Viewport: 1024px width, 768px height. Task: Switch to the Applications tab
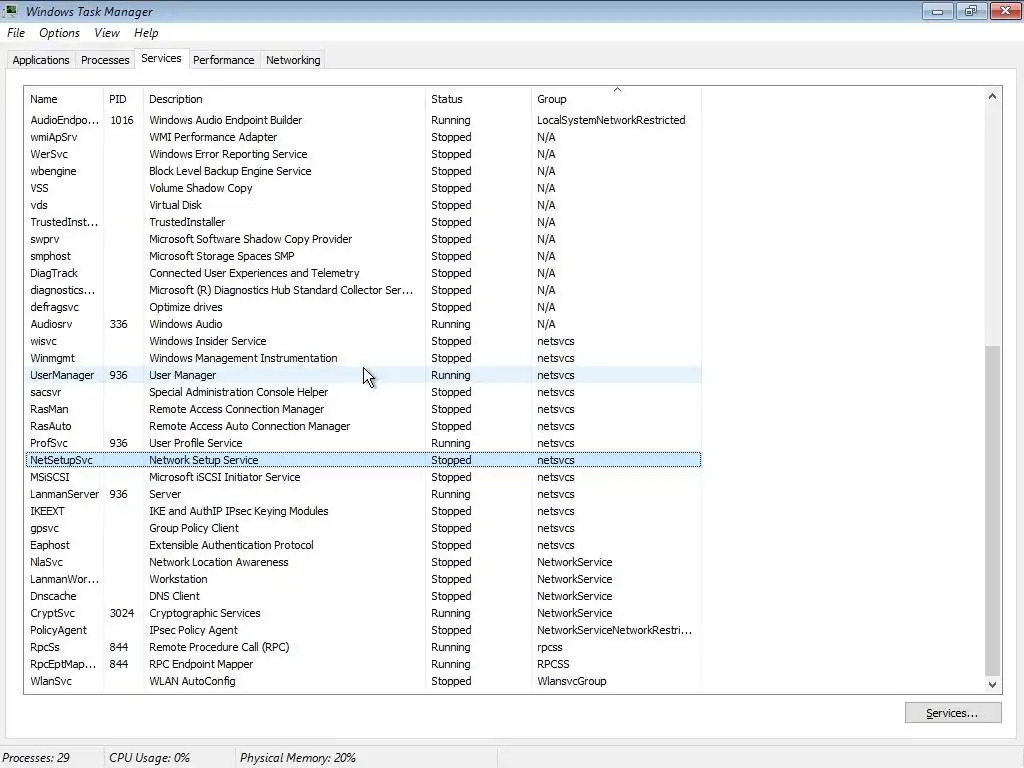click(40, 59)
